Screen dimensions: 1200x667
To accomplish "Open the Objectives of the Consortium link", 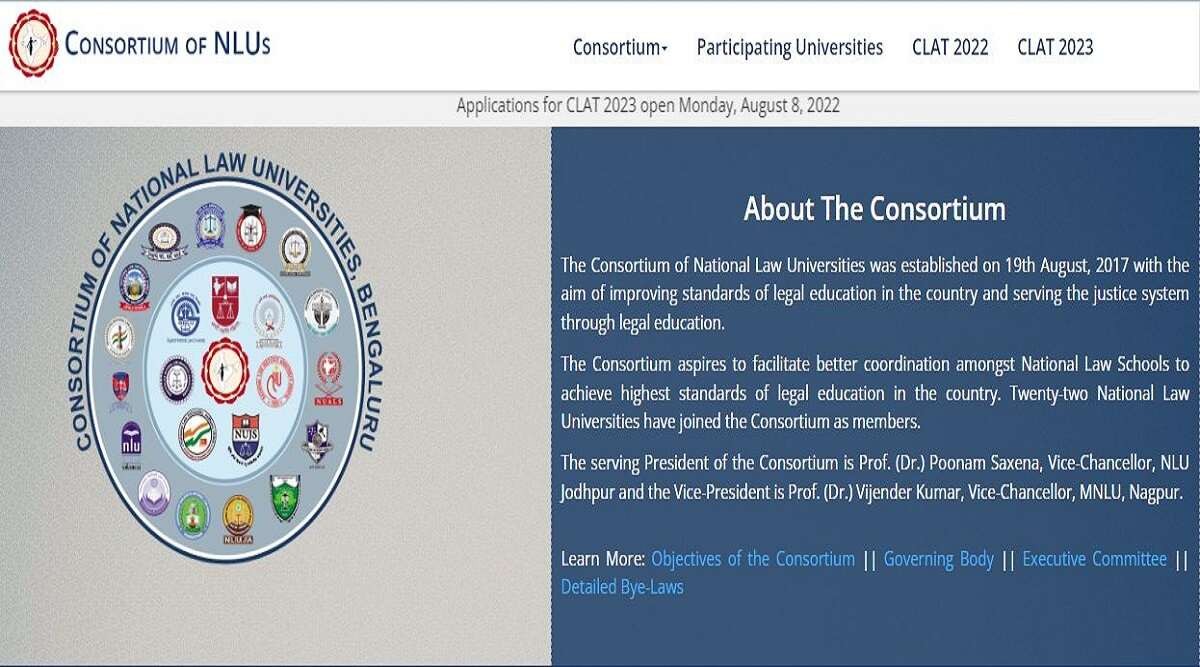I will tap(753, 559).
